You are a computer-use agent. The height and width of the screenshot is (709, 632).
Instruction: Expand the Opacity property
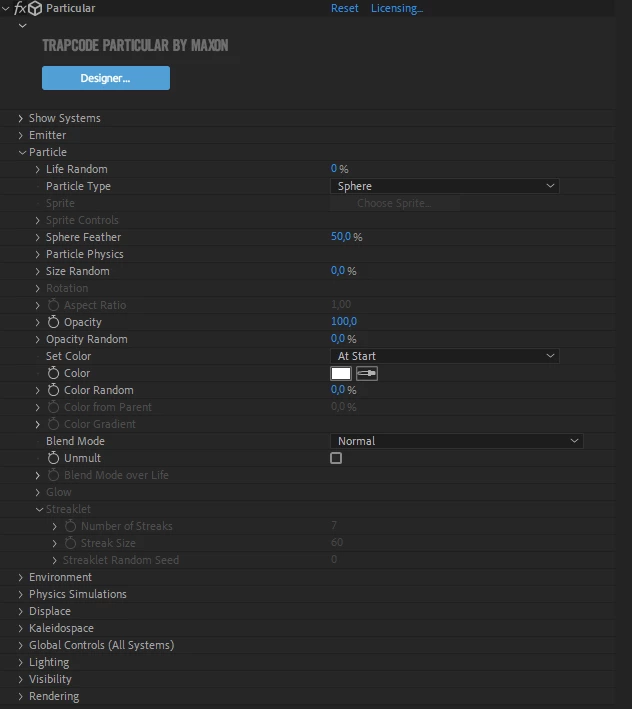pyautogui.click(x=38, y=322)
